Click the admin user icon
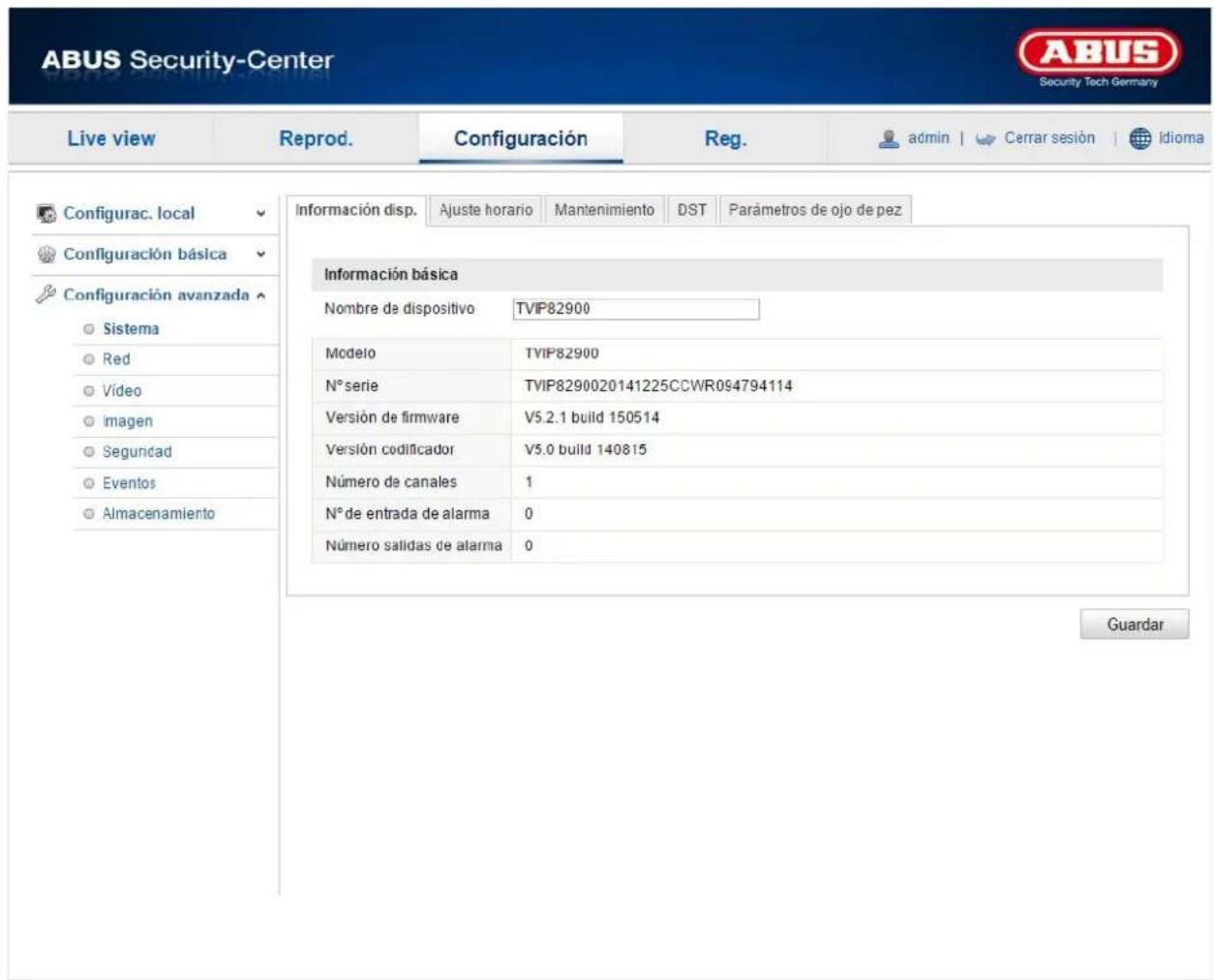1214x980 pixels. click(x=889, y=138)
